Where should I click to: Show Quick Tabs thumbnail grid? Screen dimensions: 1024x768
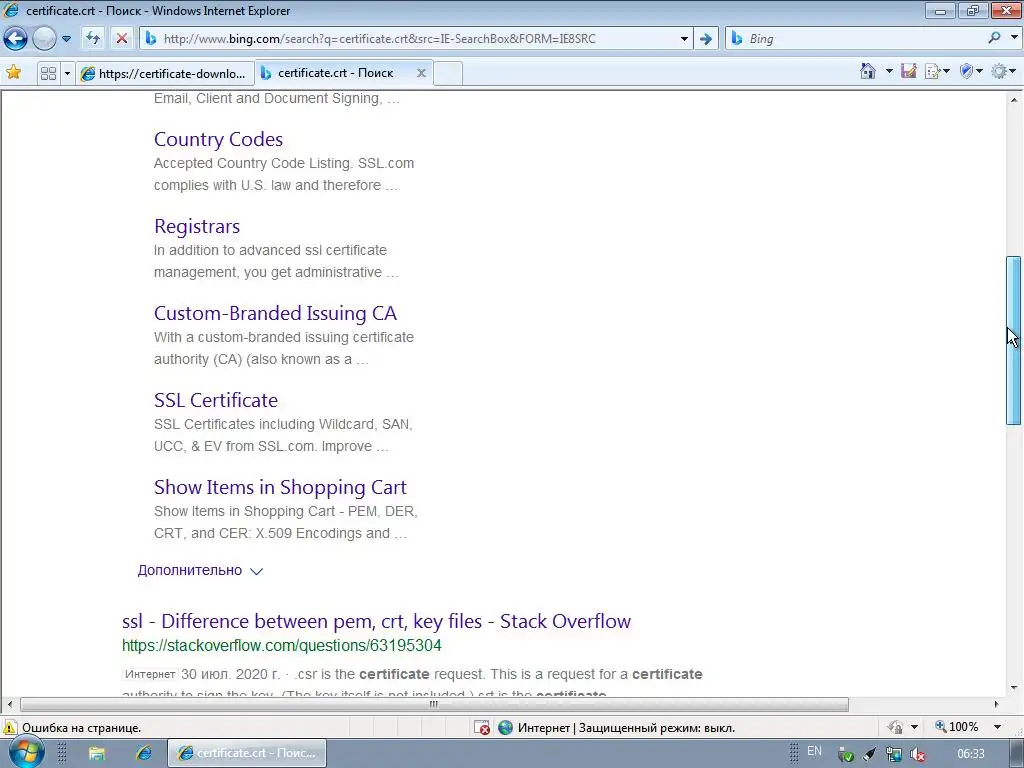coord(48,73)
